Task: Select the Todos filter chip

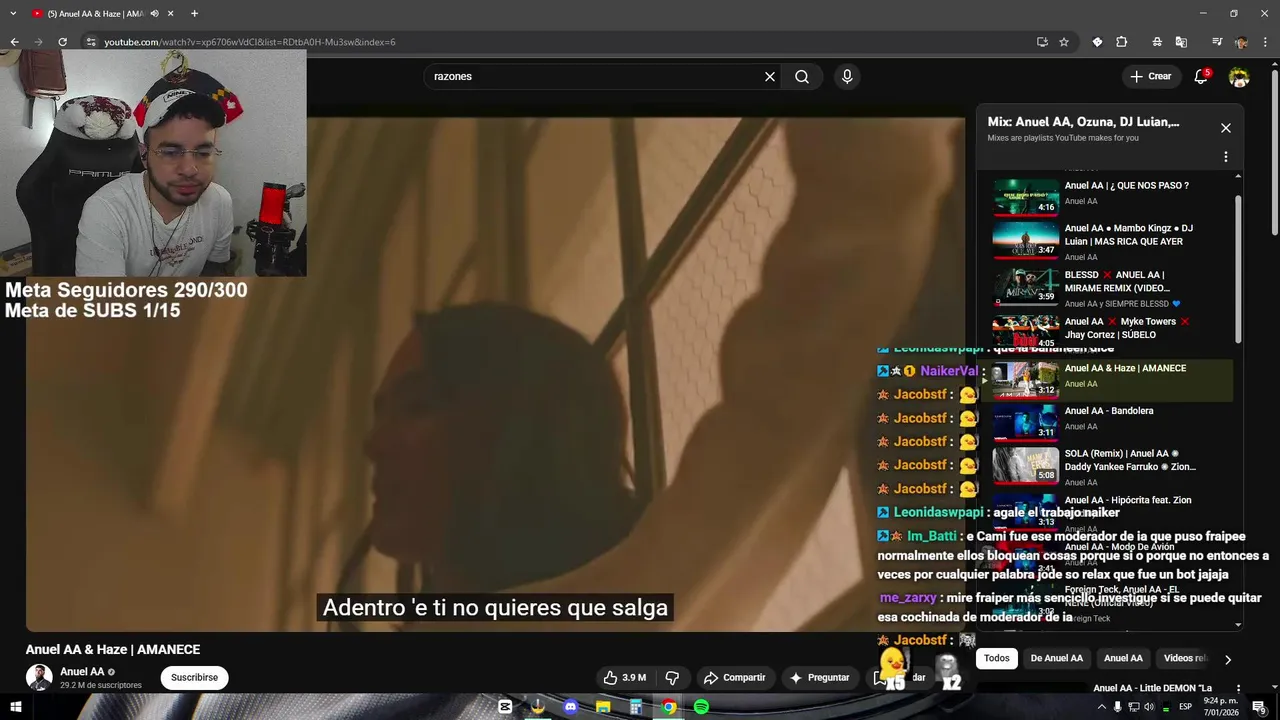Action: (x=997, y=658)
